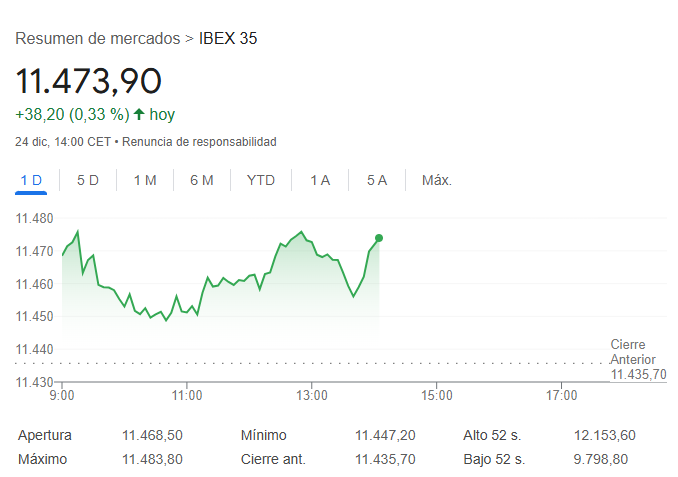678x477 pixels.
Task: Select the YTD range tab
Action: [261, 180]
